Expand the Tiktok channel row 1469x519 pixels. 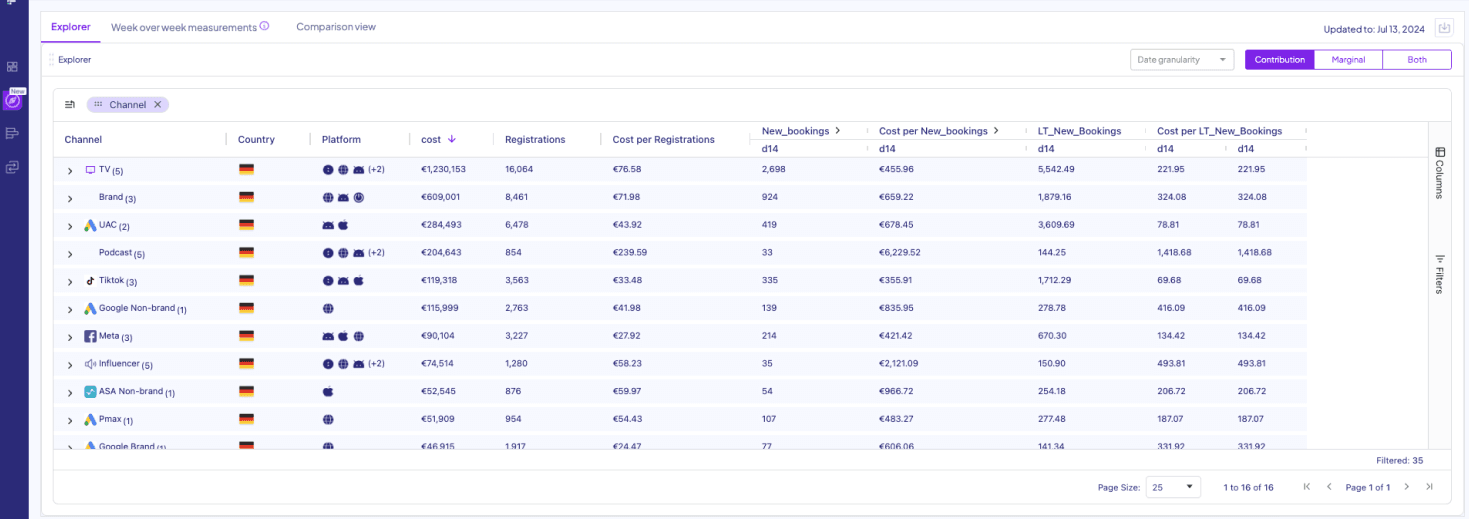point(70,282)
